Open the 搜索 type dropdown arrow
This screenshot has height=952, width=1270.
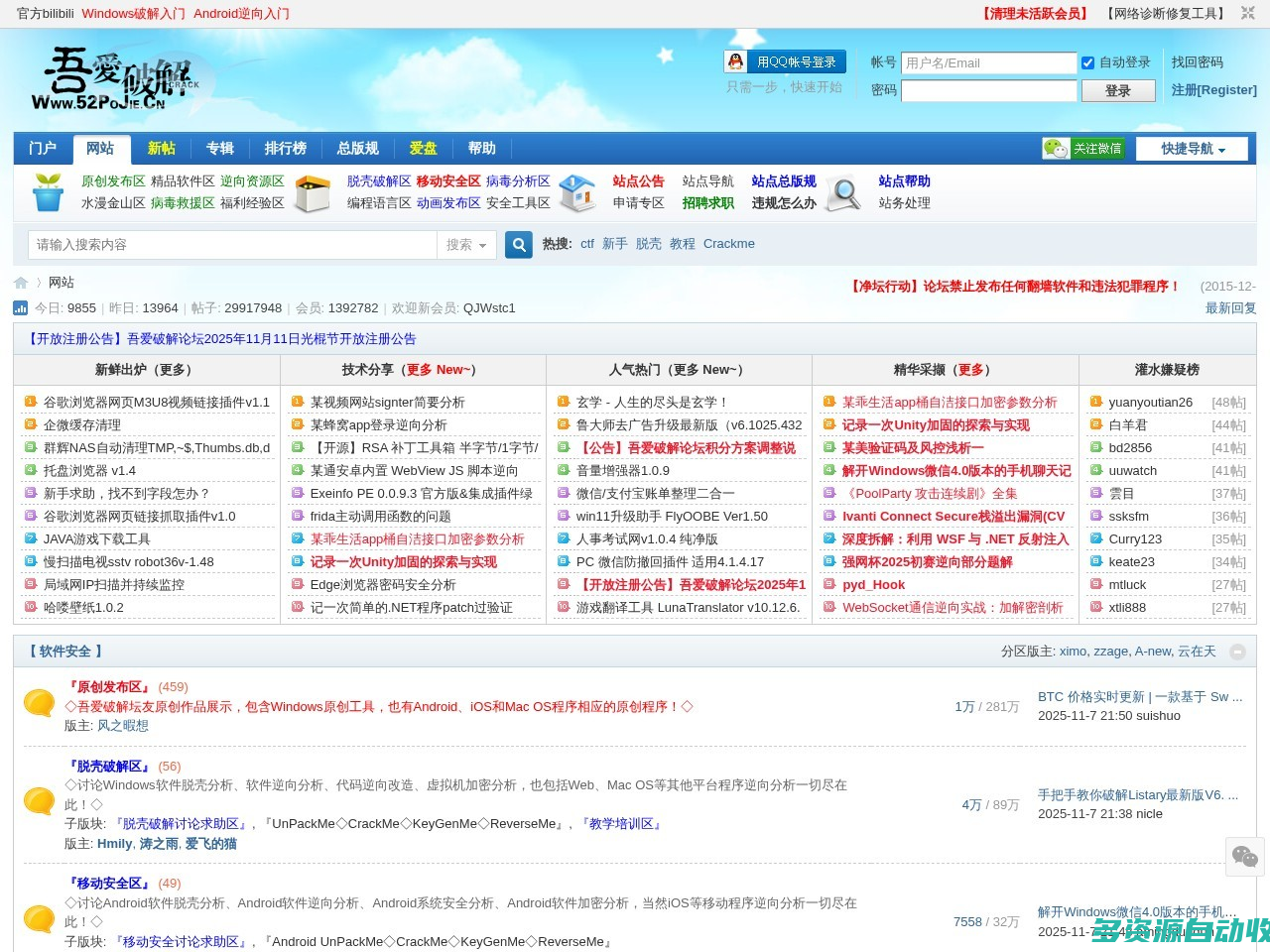(481, 245)
